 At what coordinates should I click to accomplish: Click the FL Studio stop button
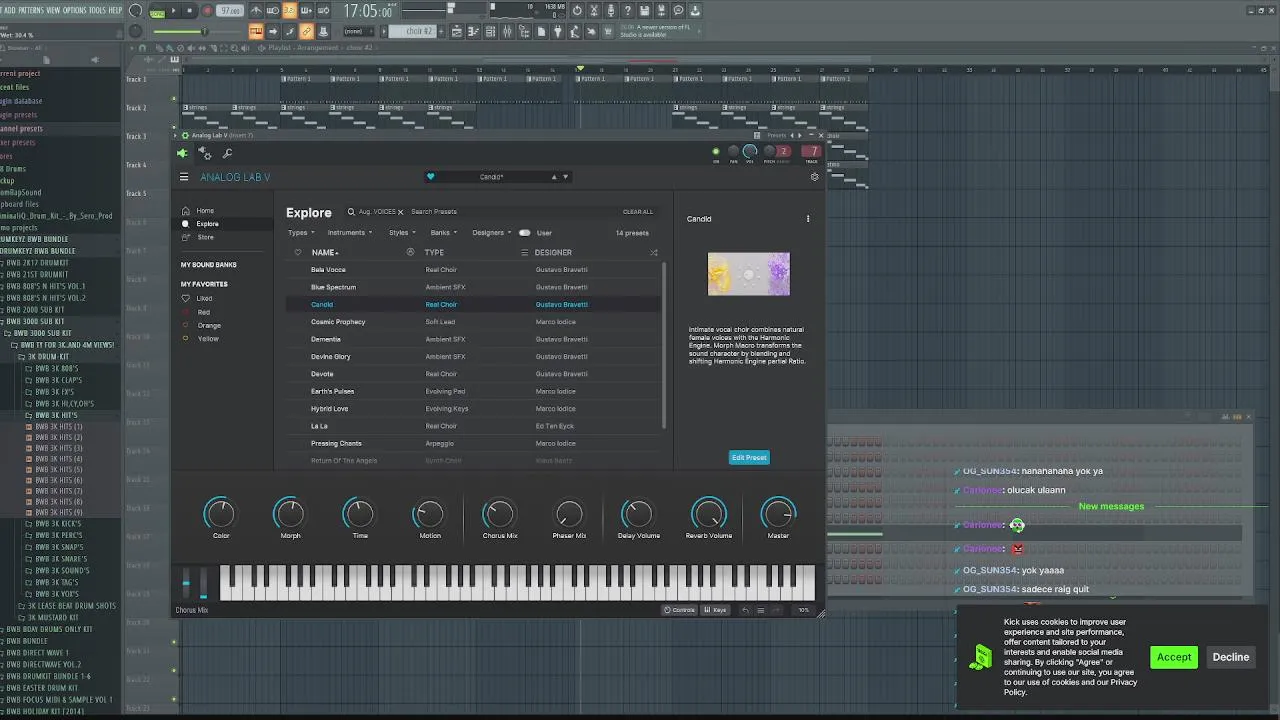(x=189, y=11)
